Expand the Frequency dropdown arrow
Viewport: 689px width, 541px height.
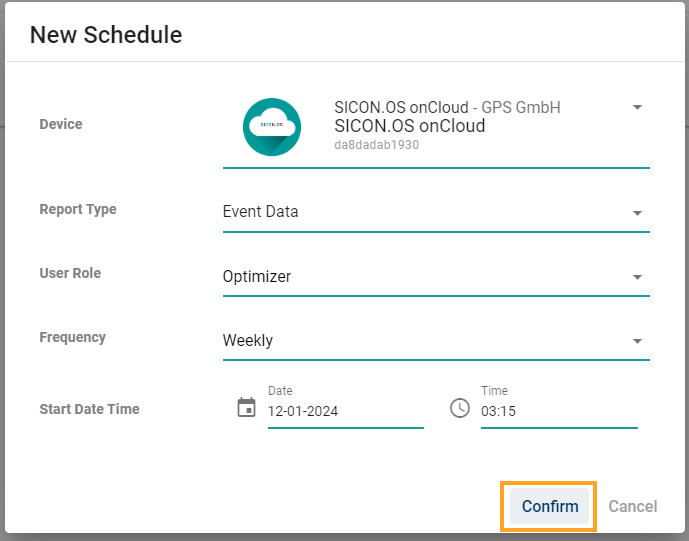[x=637, y=341]
